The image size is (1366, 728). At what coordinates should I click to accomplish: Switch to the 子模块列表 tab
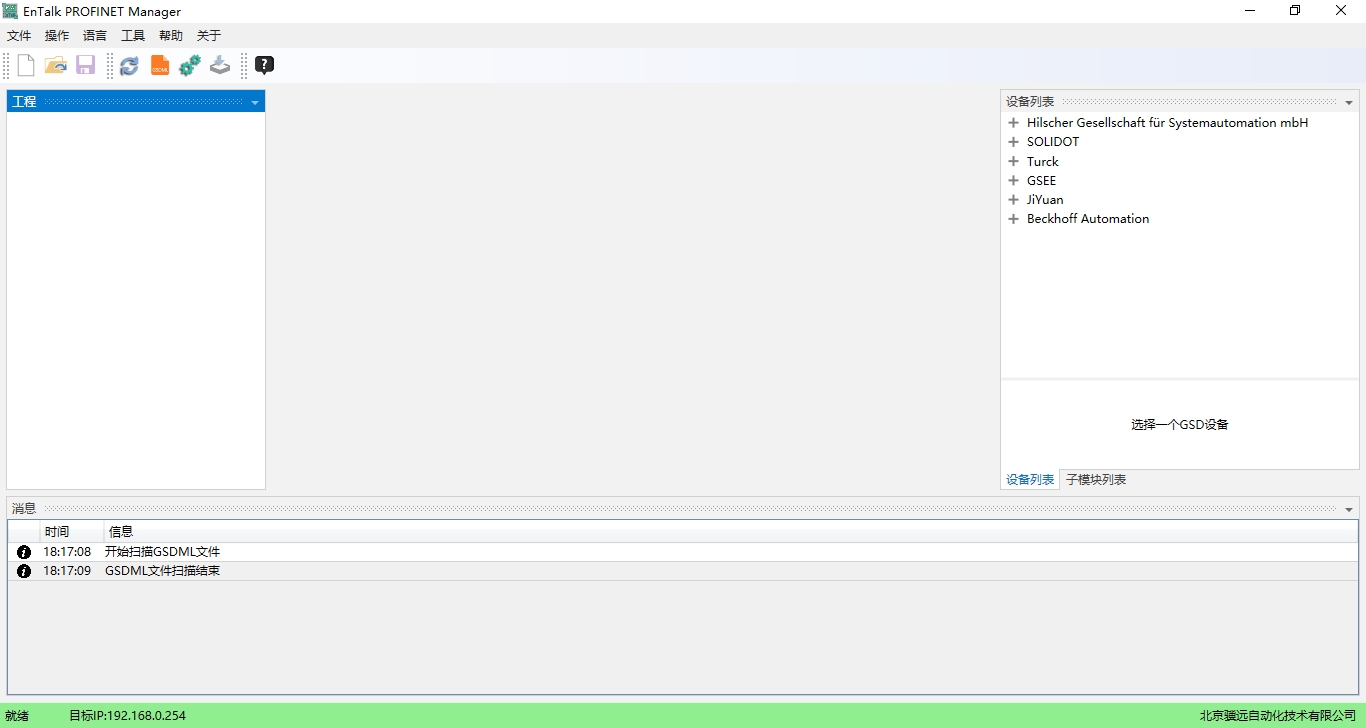[x=1096, y=480]
